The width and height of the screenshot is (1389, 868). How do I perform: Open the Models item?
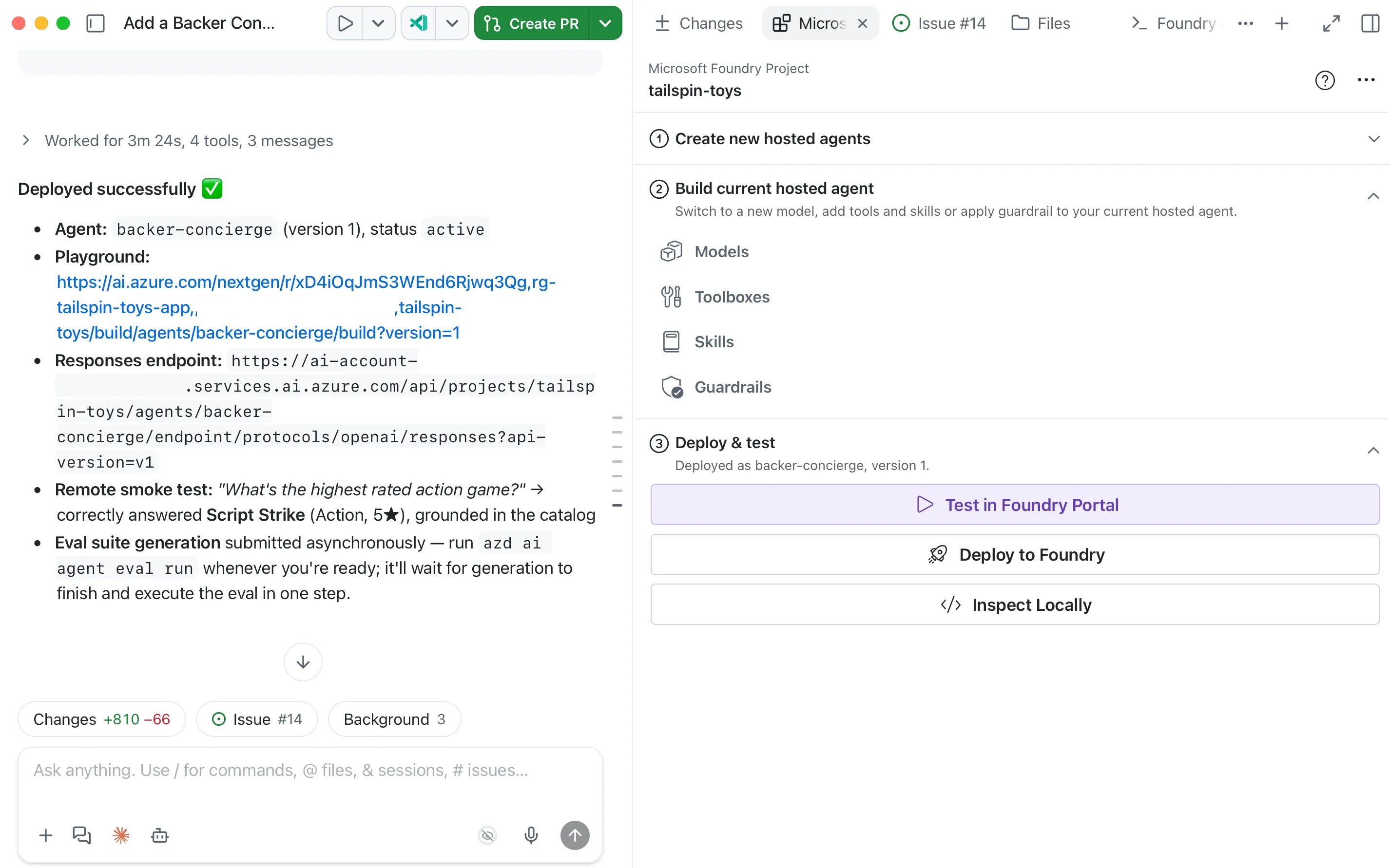[705, 251]
